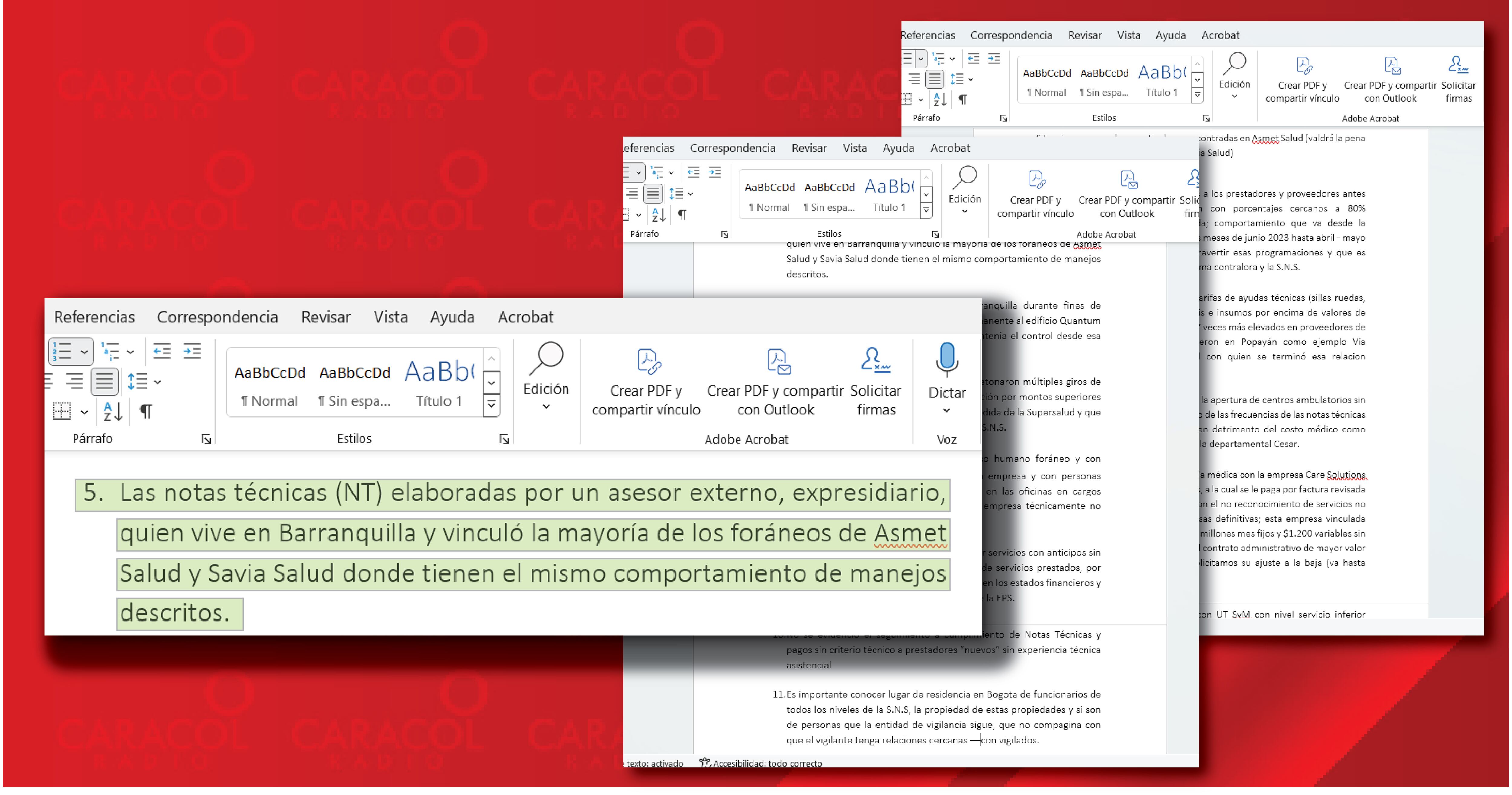Viewport: 1512px width, 795px height.
Task: Open the Párrafo dialog launcher
Action: coord(206,439)
